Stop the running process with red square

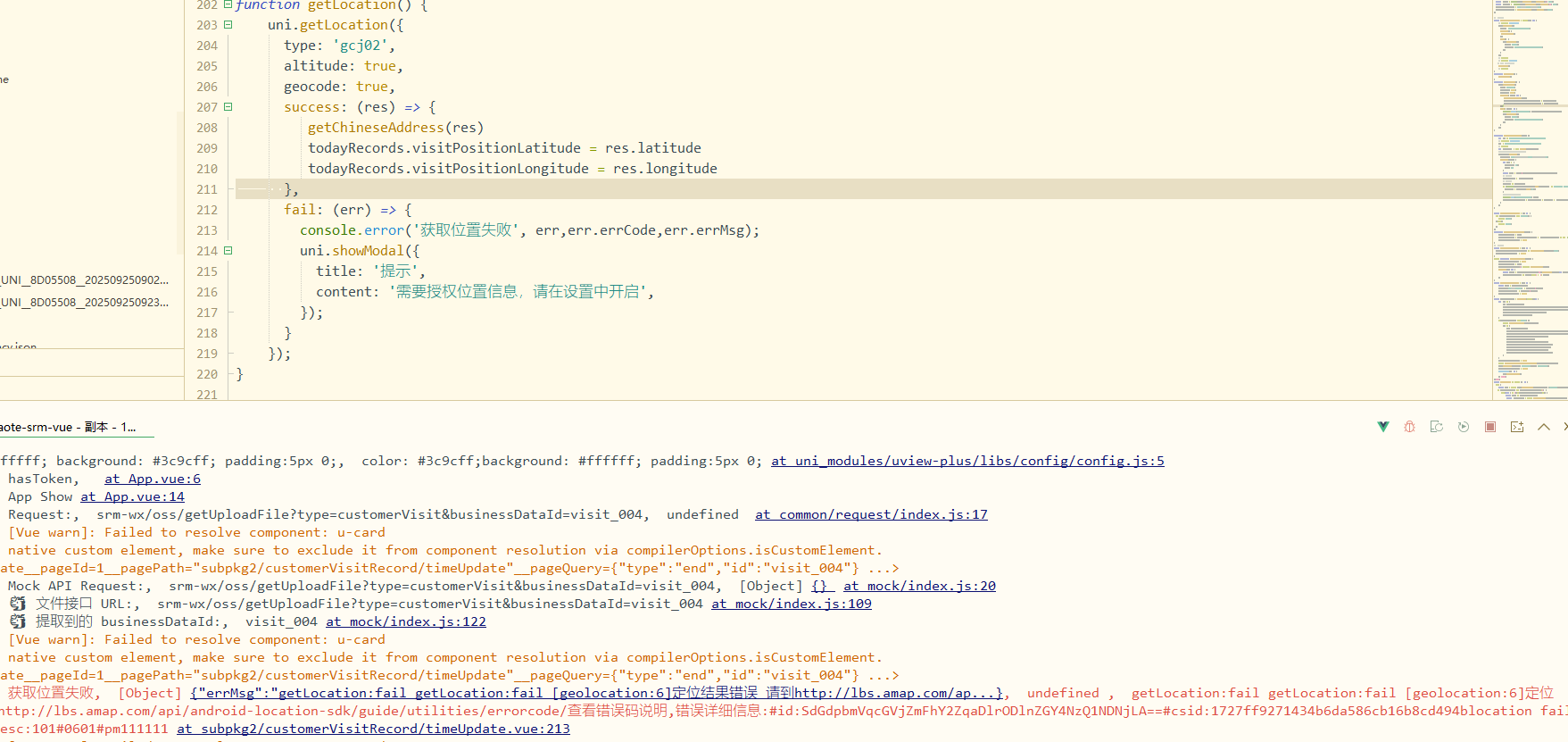click(x=1489, y=427)
